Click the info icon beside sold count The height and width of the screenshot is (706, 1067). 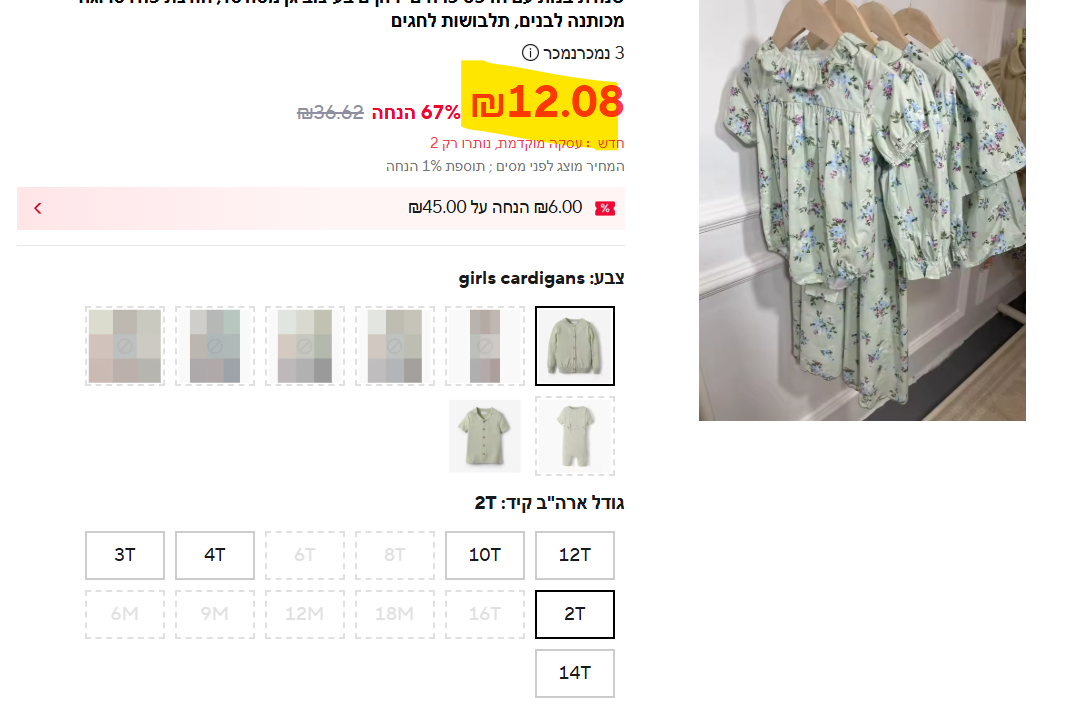tap(530, 52)
